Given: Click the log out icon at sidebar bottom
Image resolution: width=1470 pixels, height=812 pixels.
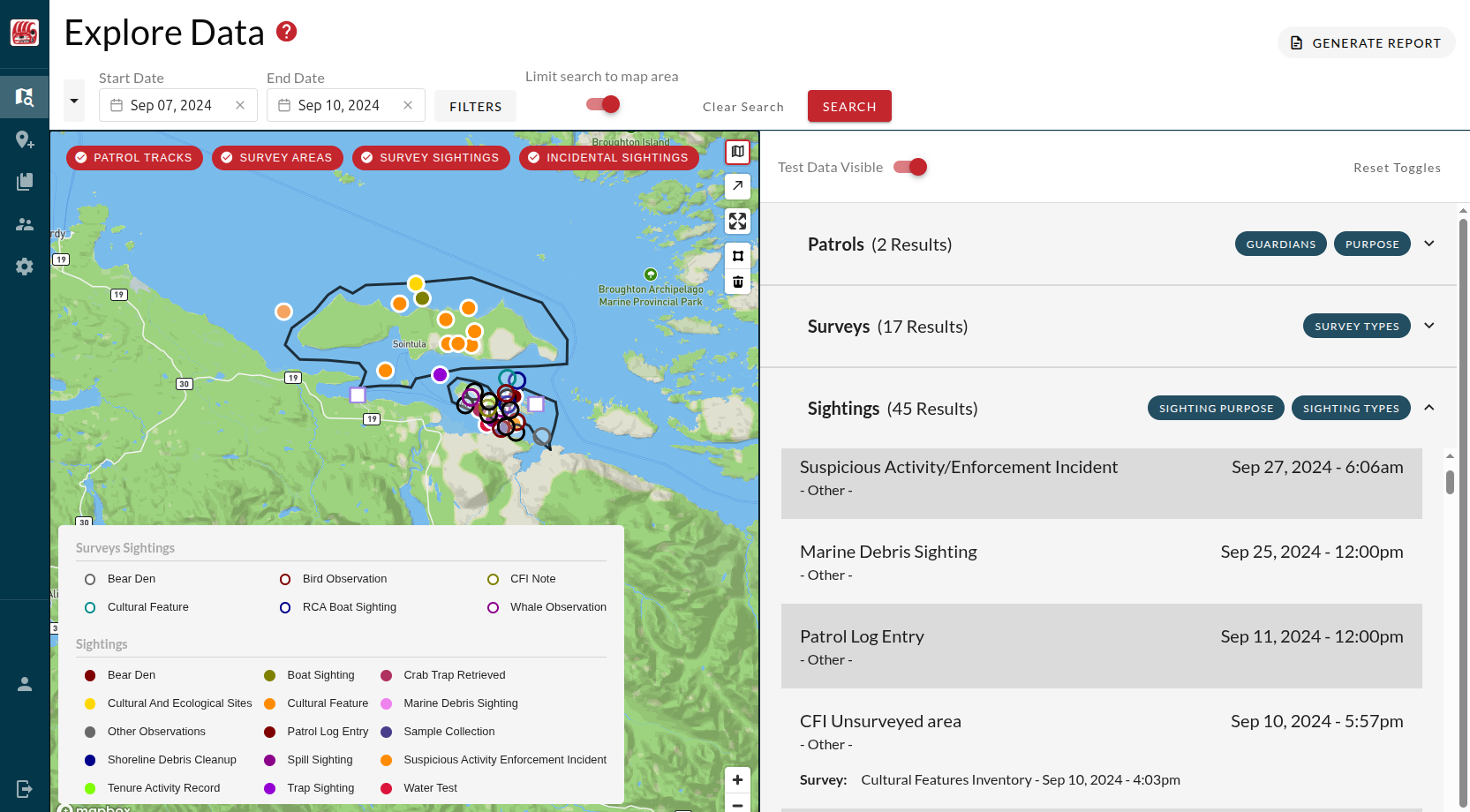Looking at the screenshot, I should pos(24,788).
